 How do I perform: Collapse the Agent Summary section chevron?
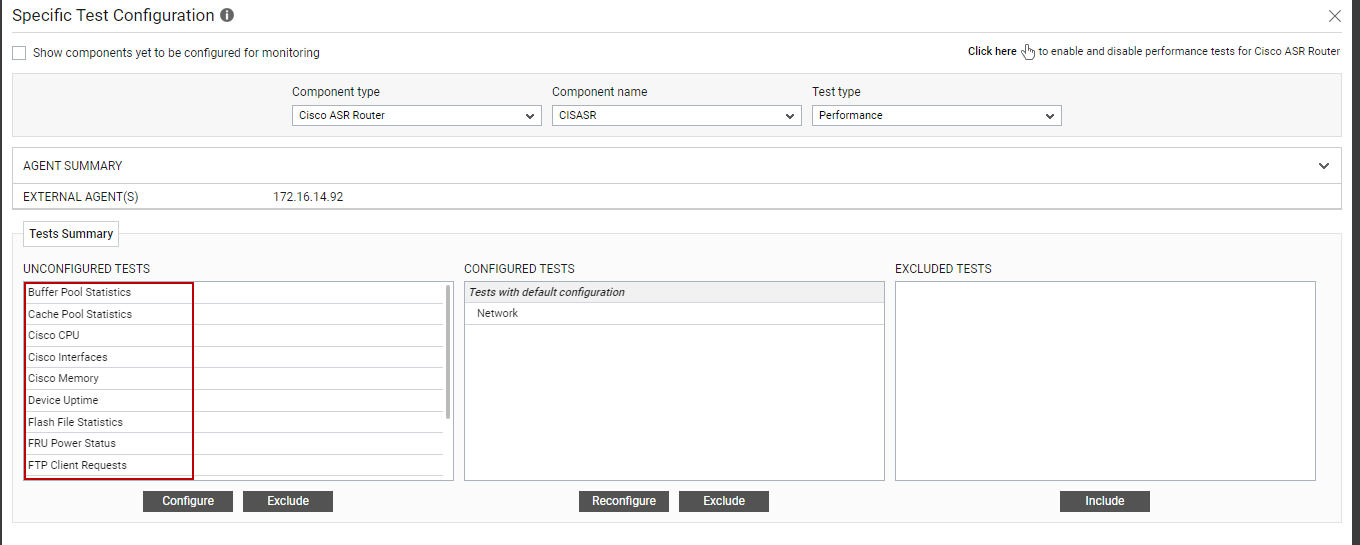click(1324, 166)
